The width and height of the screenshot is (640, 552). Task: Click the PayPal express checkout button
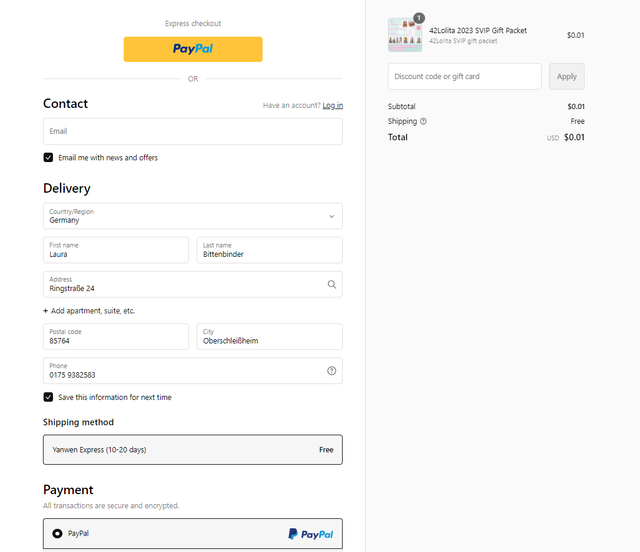(193, 49)
